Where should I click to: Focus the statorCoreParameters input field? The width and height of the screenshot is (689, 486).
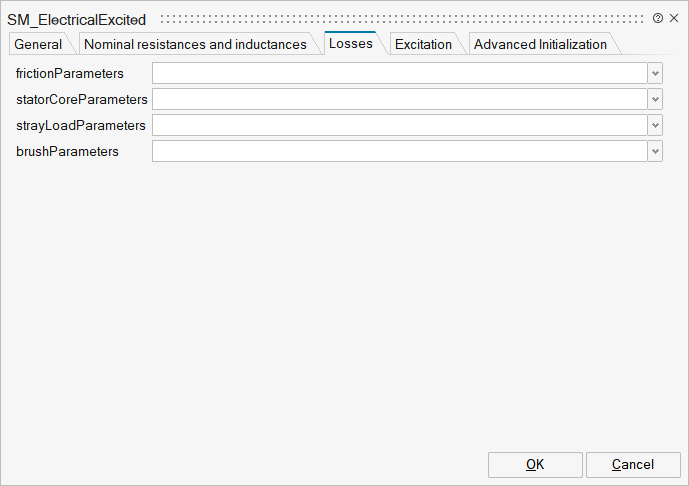point(399,99)
